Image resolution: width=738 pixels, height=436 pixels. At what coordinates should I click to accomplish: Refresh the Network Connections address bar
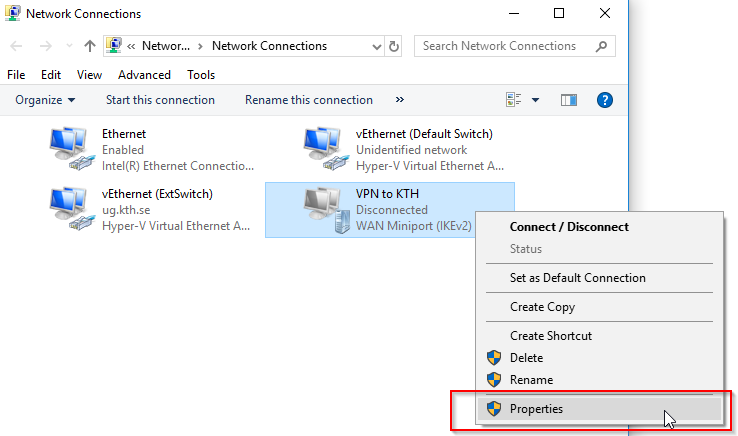[x=394, y=46]
